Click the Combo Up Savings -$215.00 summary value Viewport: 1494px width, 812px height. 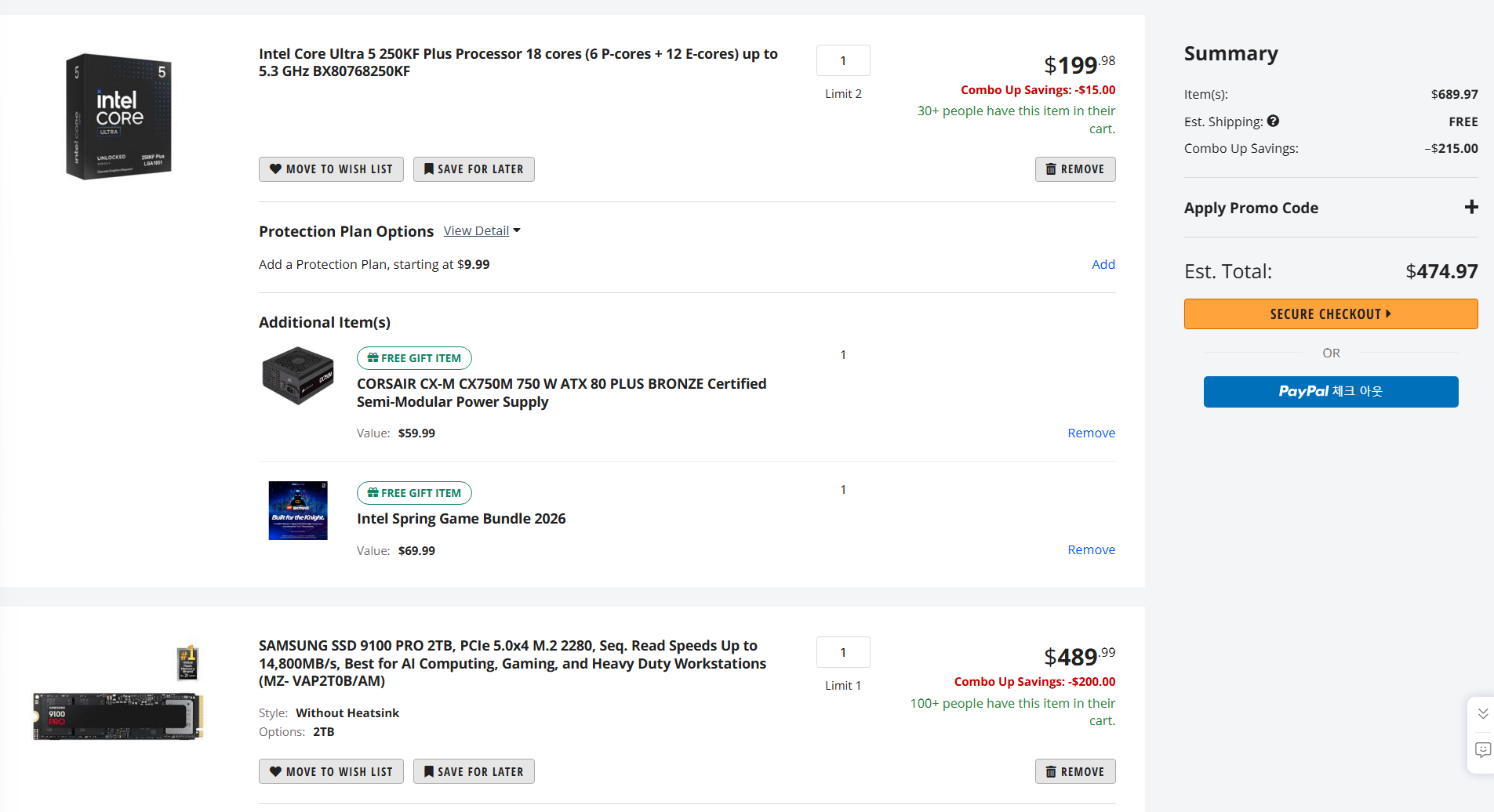1451,148
